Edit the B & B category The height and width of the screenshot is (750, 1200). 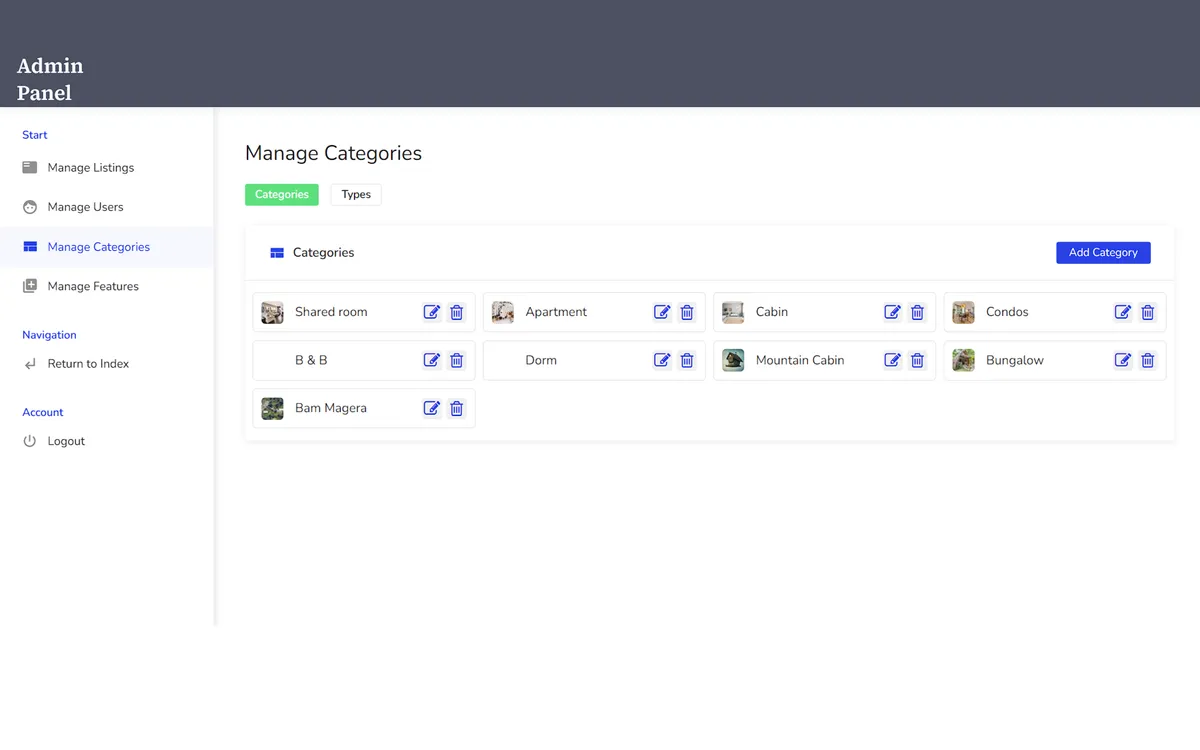point(432,360)
